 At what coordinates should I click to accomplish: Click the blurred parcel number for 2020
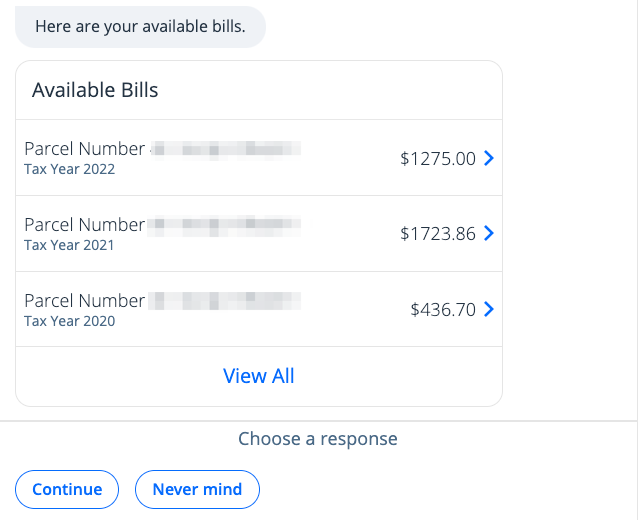point(225,300)
